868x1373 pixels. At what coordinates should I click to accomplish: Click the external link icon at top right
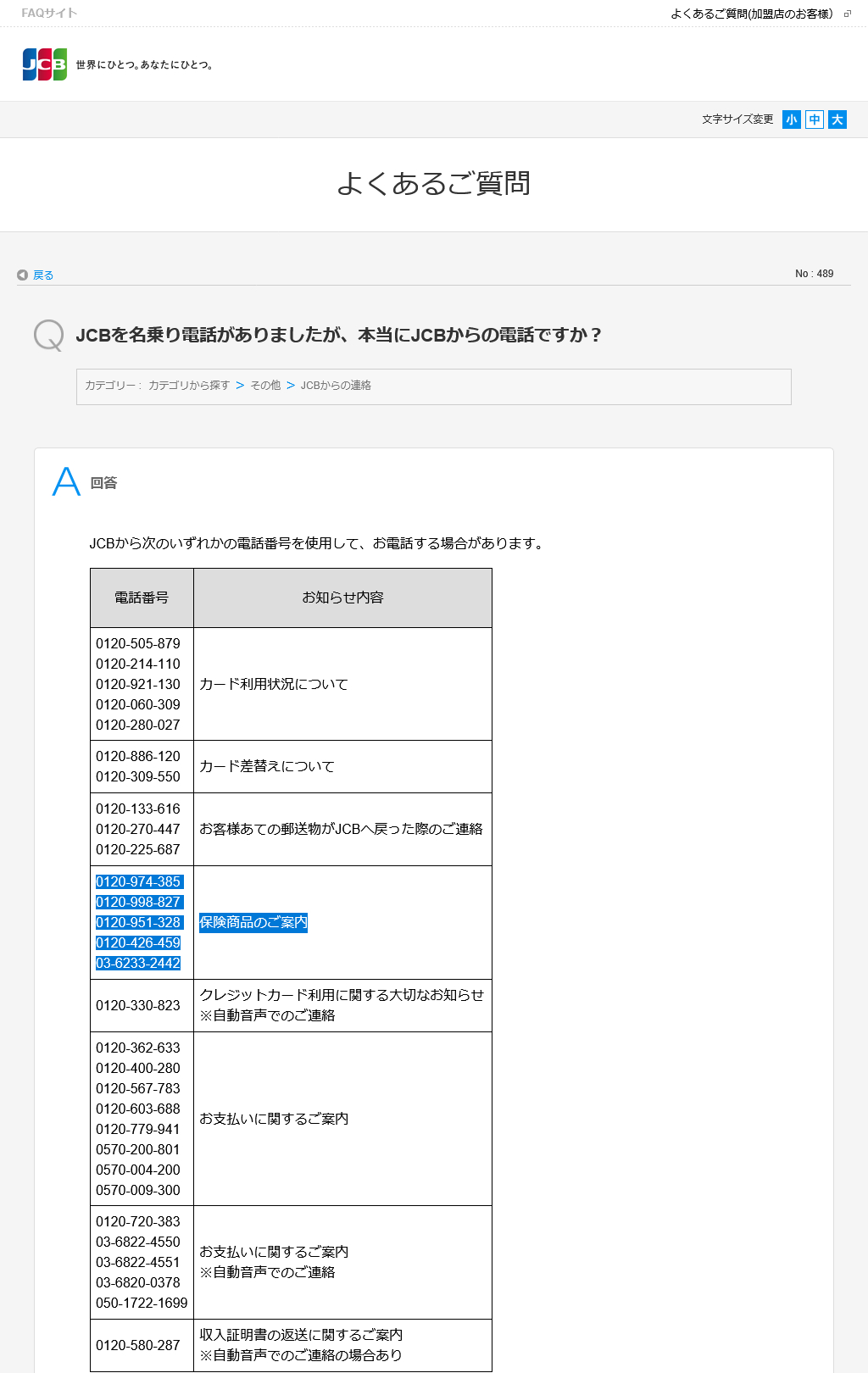[x=847, y=14]
